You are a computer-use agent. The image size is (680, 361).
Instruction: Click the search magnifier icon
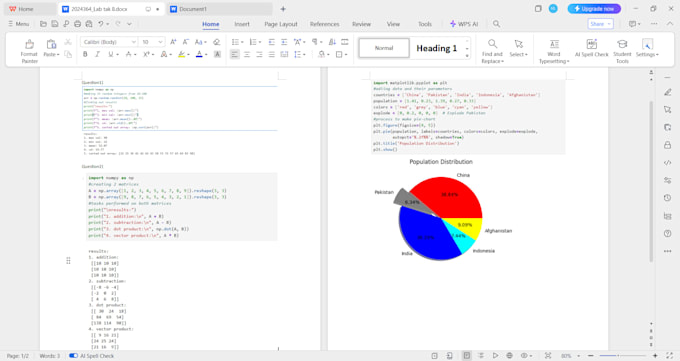point(497,24)
